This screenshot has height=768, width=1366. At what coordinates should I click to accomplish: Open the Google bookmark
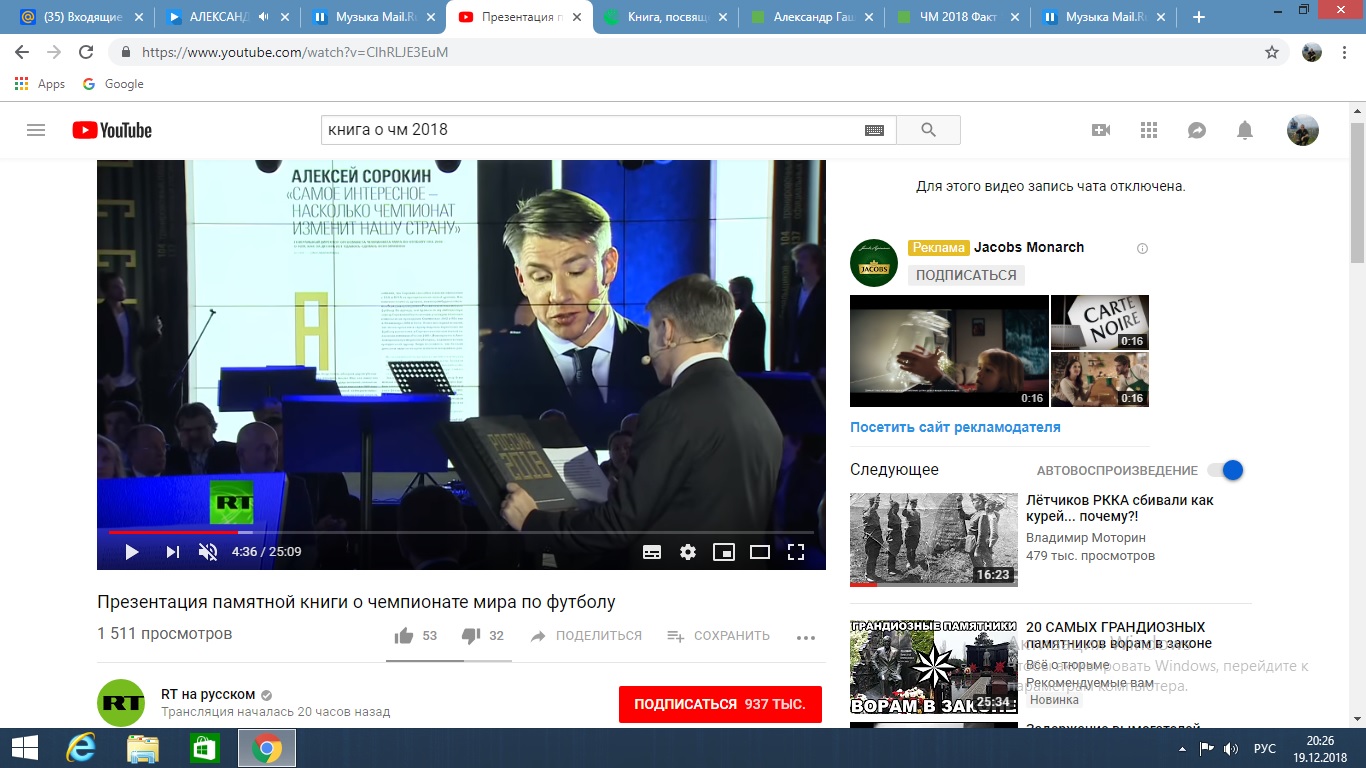[112, 84]
